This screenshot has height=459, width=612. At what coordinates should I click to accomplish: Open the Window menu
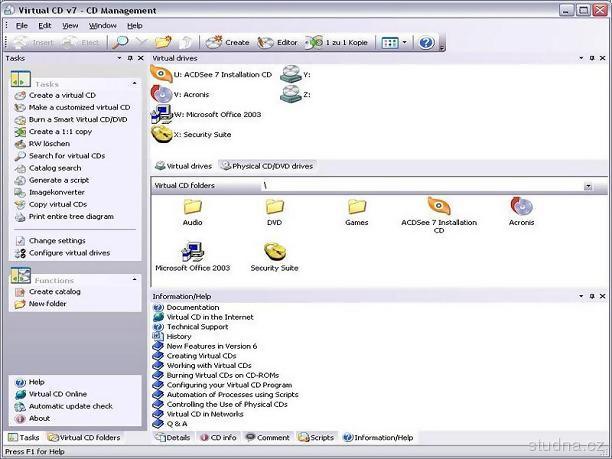(102, 25)
